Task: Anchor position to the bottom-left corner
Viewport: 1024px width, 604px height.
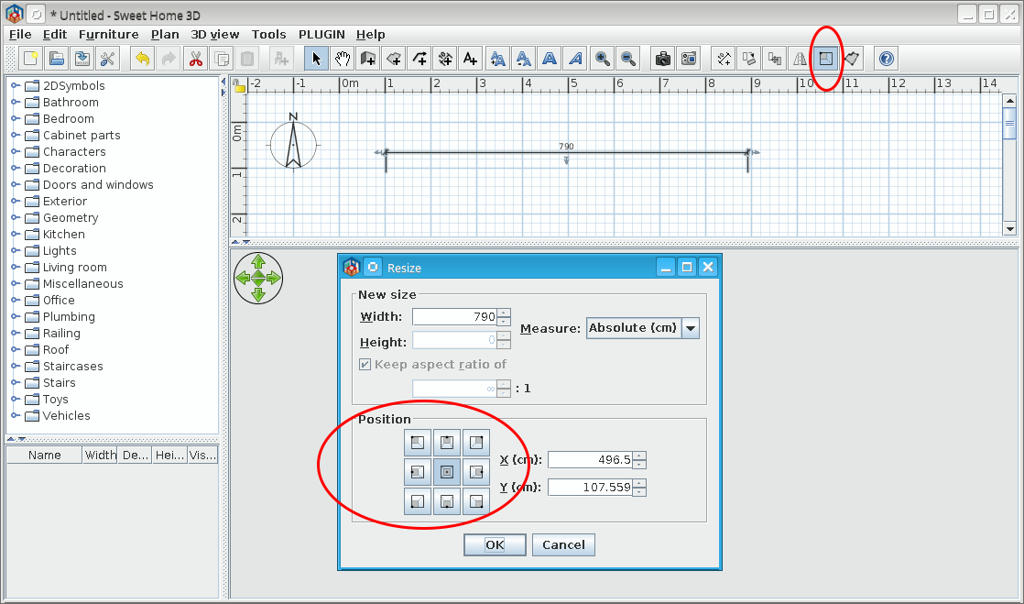Action: [417, 501]
